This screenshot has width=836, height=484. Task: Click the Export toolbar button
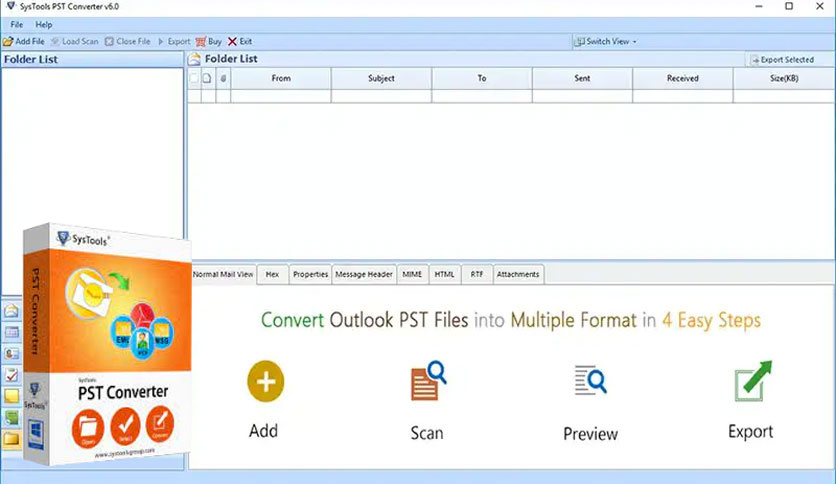pyautogui.click(x=174, y=41)
